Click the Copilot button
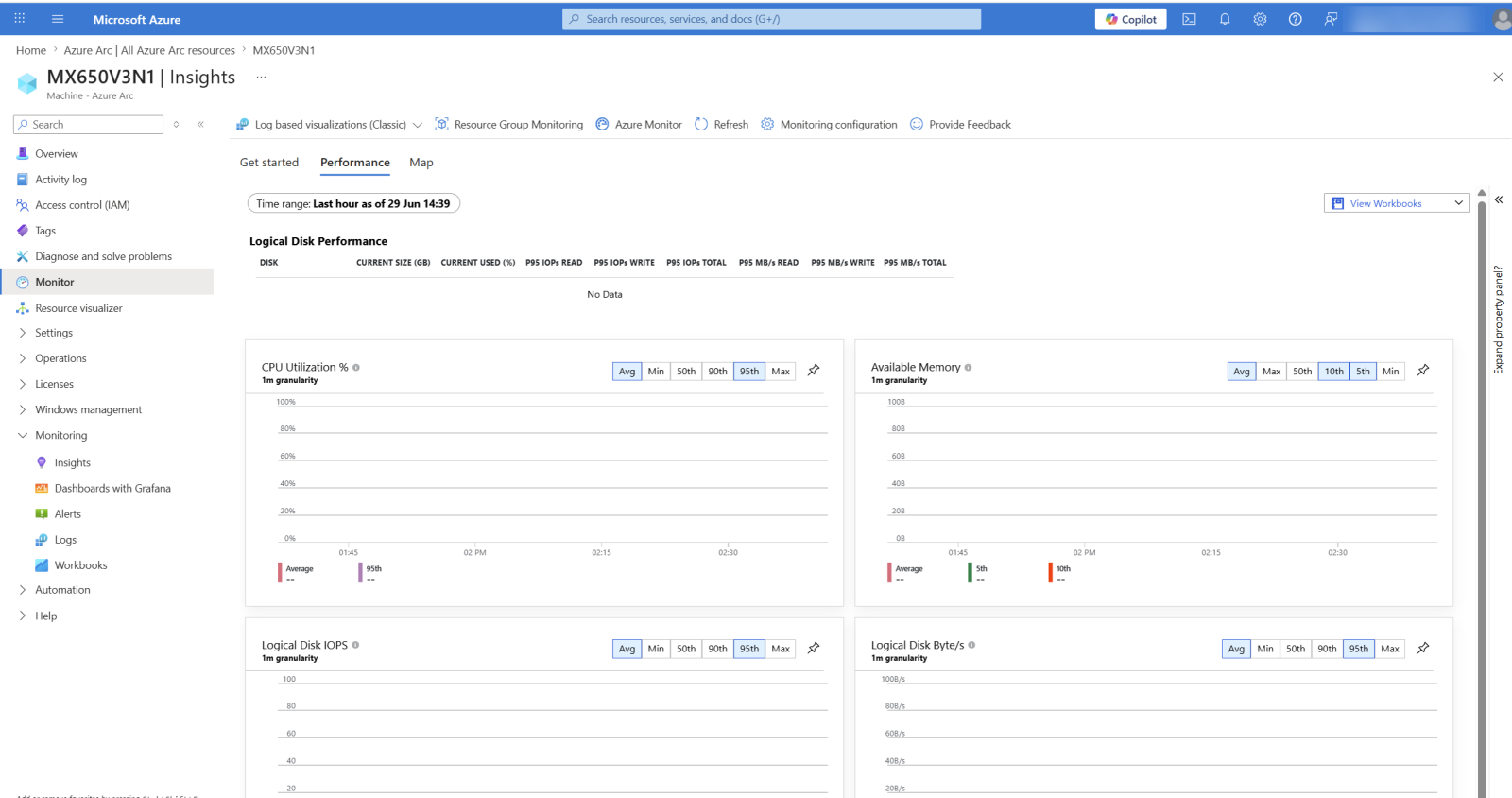 (1131, 19)
